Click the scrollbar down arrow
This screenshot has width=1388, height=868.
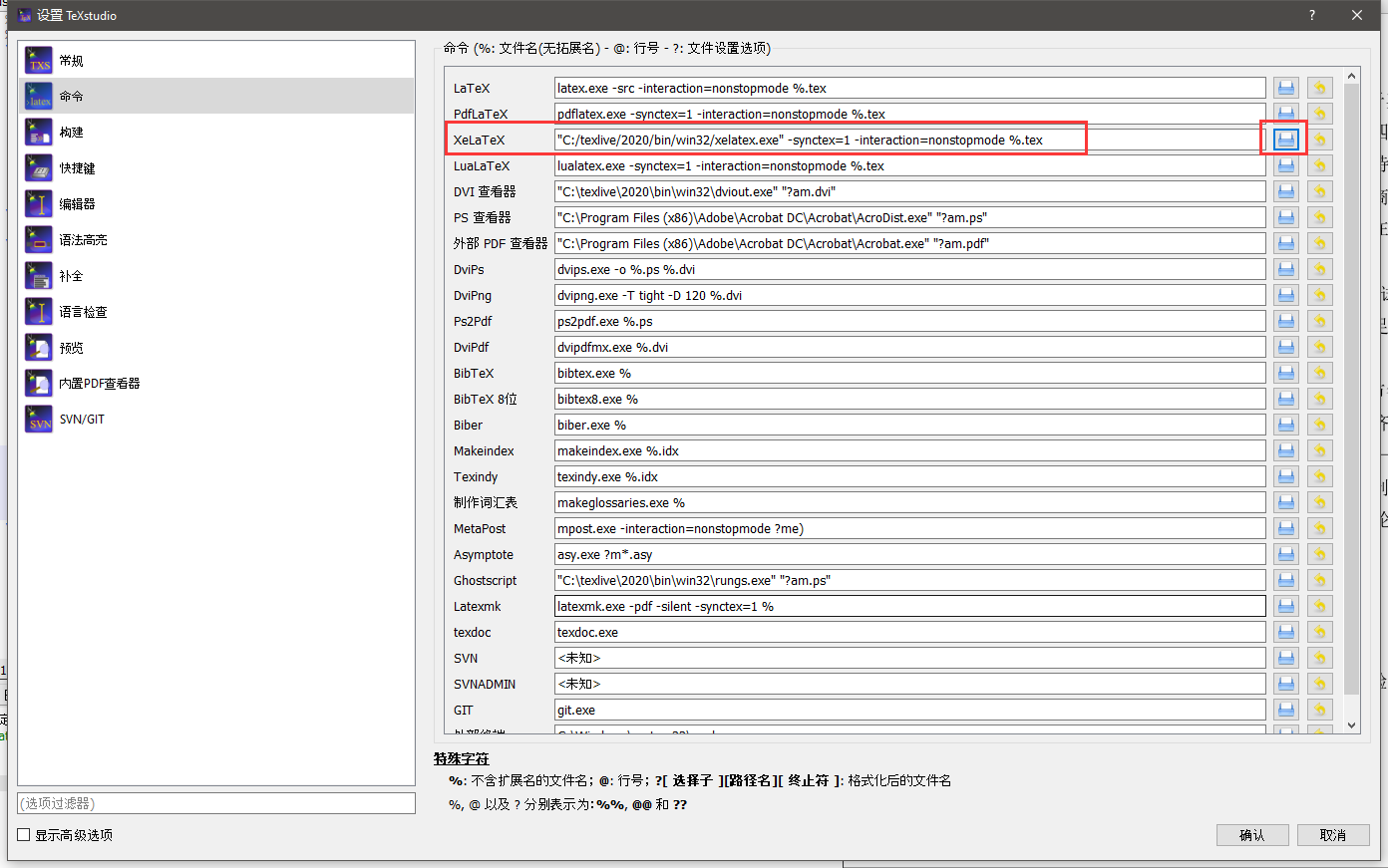(1351, 724)
